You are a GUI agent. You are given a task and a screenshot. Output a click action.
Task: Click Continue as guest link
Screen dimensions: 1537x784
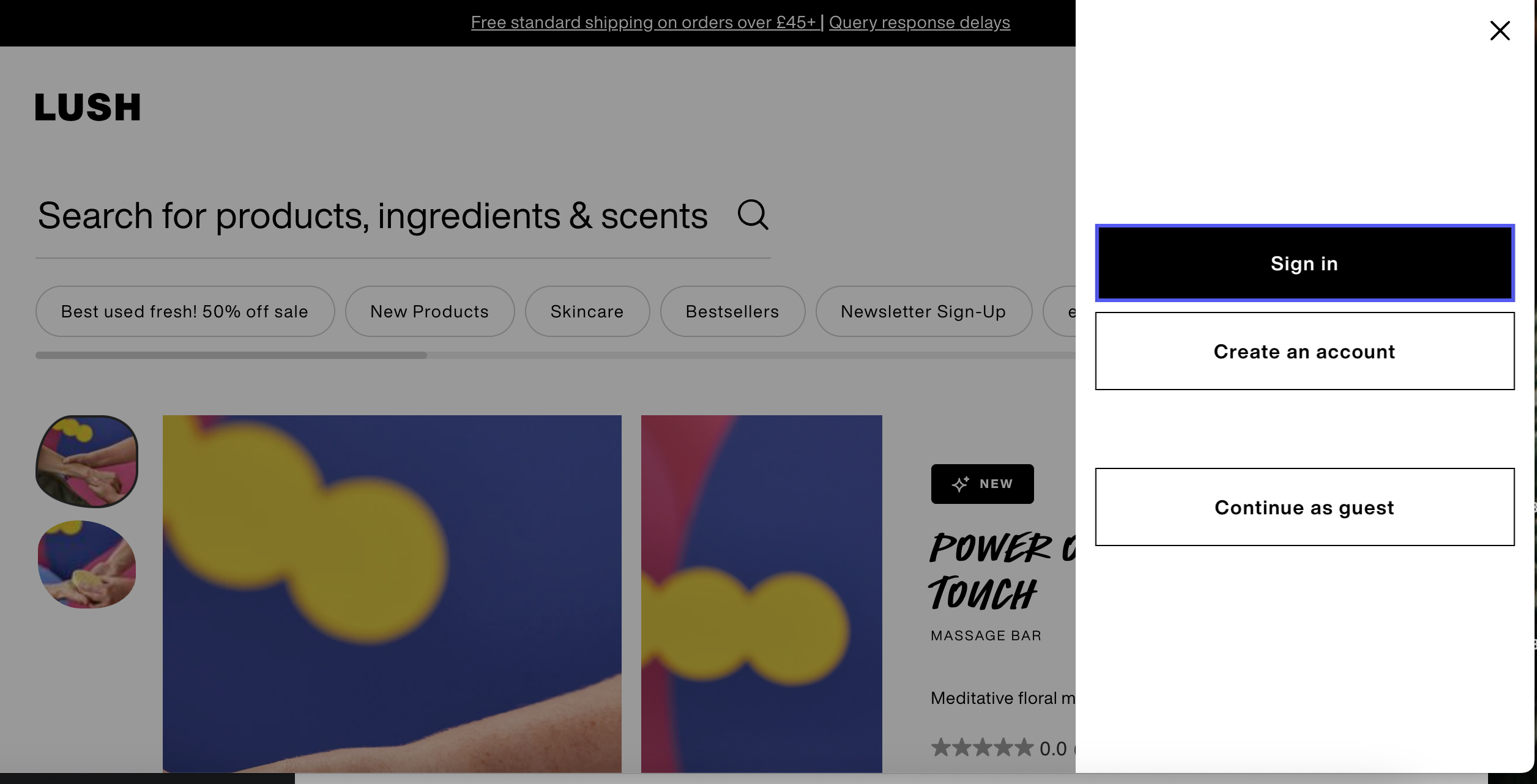pos(1305,506)
